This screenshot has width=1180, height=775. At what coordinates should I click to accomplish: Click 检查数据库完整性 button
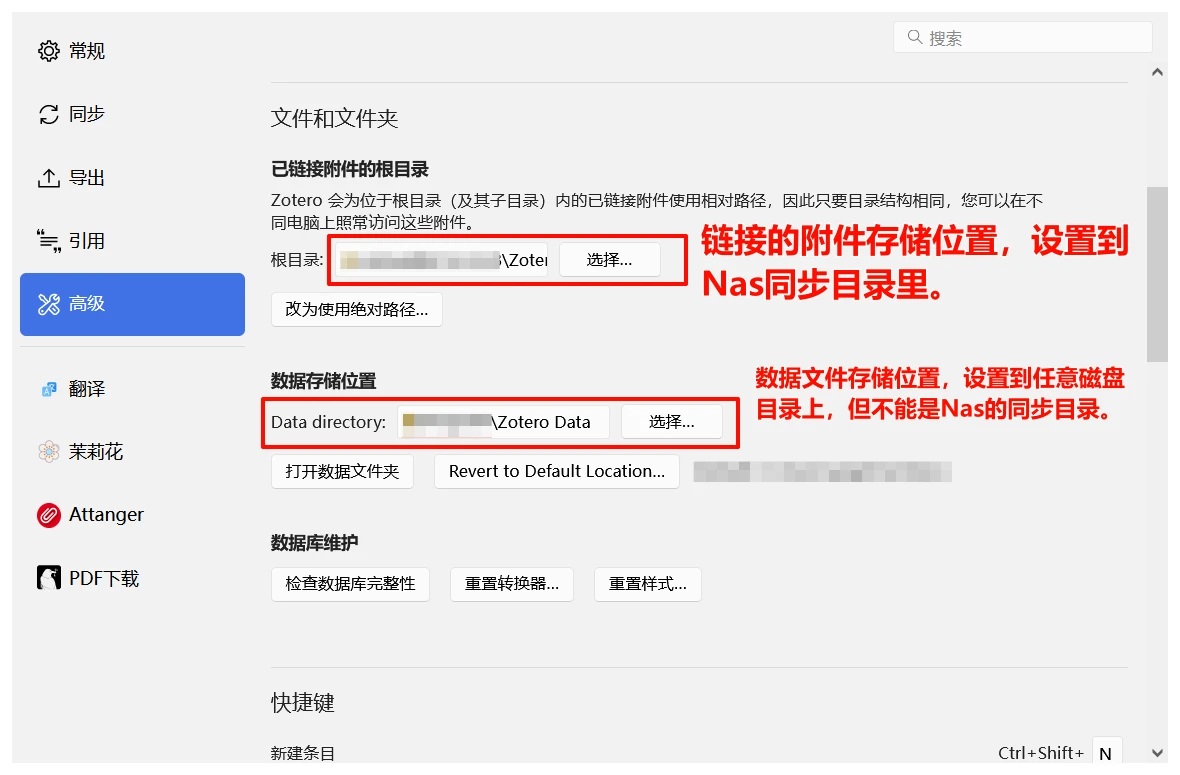pyautogui.click(x=351, y=584)
